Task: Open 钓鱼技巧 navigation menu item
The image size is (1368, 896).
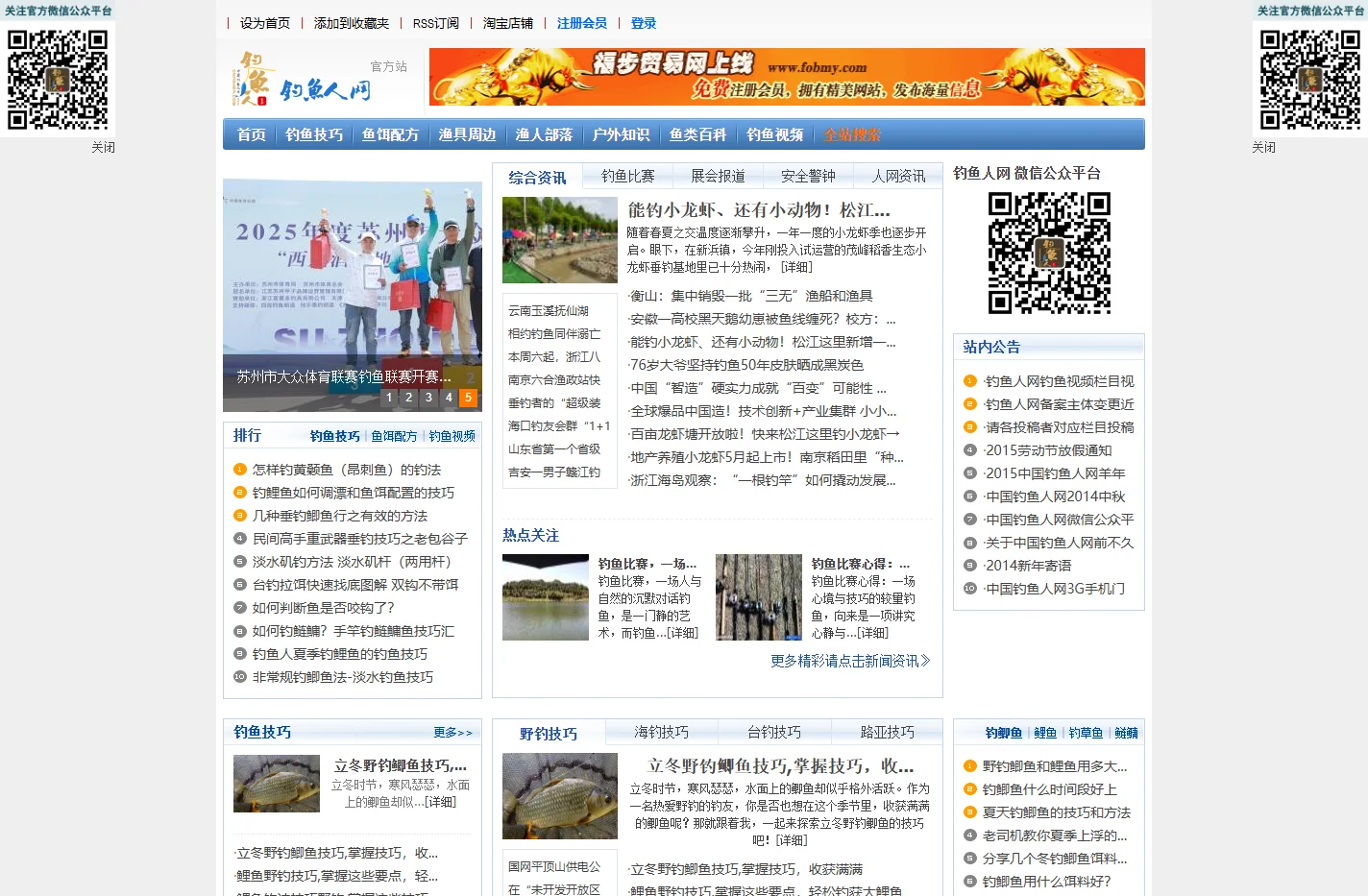Action: pos(314,134)
